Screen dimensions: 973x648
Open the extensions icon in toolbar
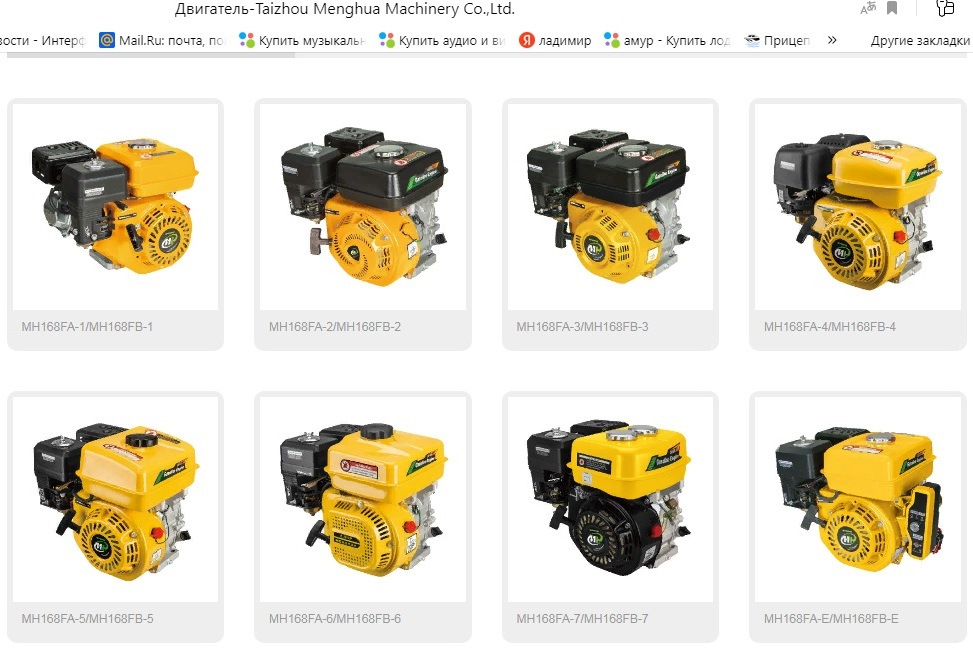pos(944,8)
